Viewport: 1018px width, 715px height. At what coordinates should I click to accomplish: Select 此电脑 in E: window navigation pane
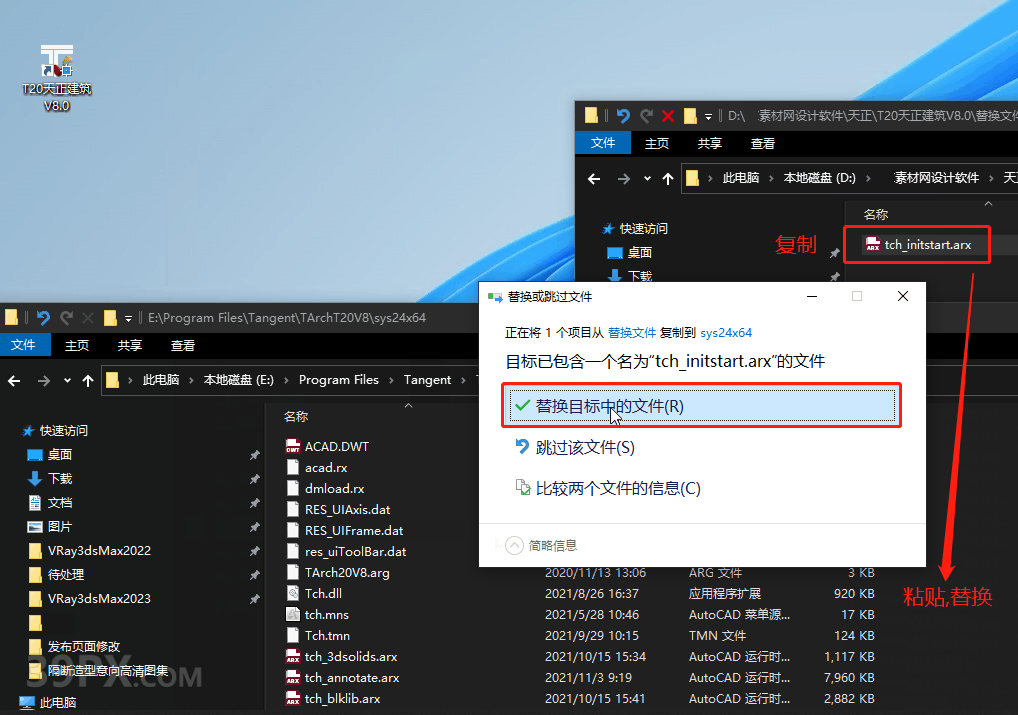[x=49, y=703]
